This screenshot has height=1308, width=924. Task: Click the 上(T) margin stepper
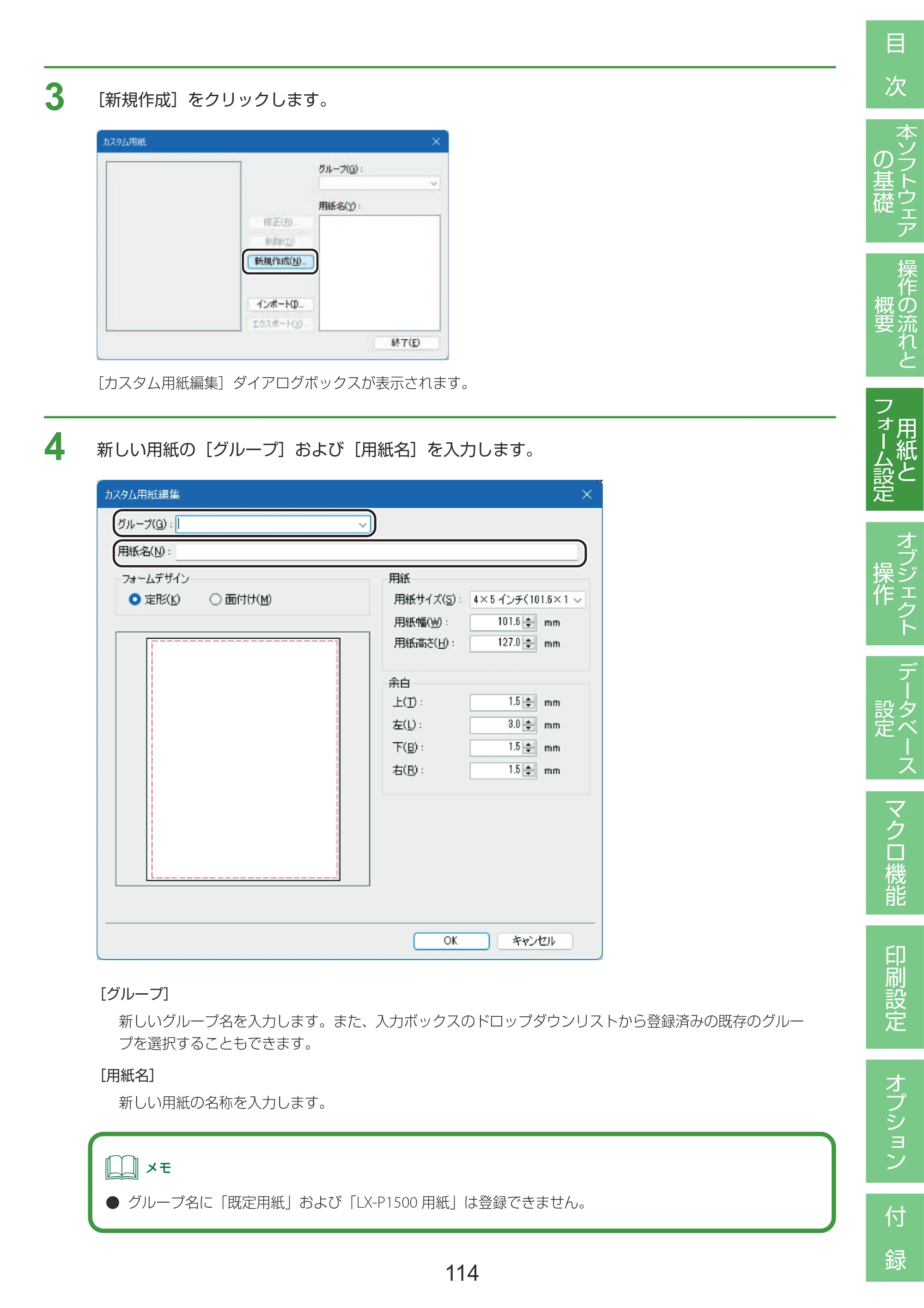click(529, 703)
